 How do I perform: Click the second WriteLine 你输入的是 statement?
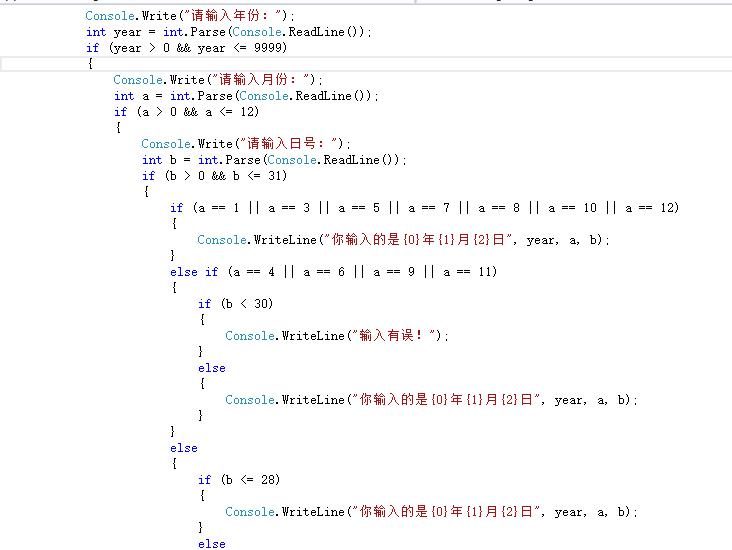[431, 400]
